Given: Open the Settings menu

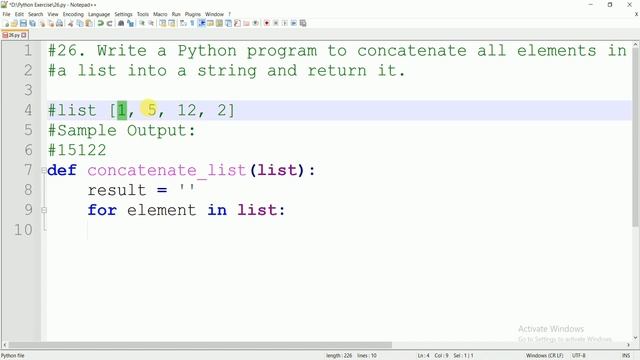Looking at the screenshot, I should click(x=123, y=14).
